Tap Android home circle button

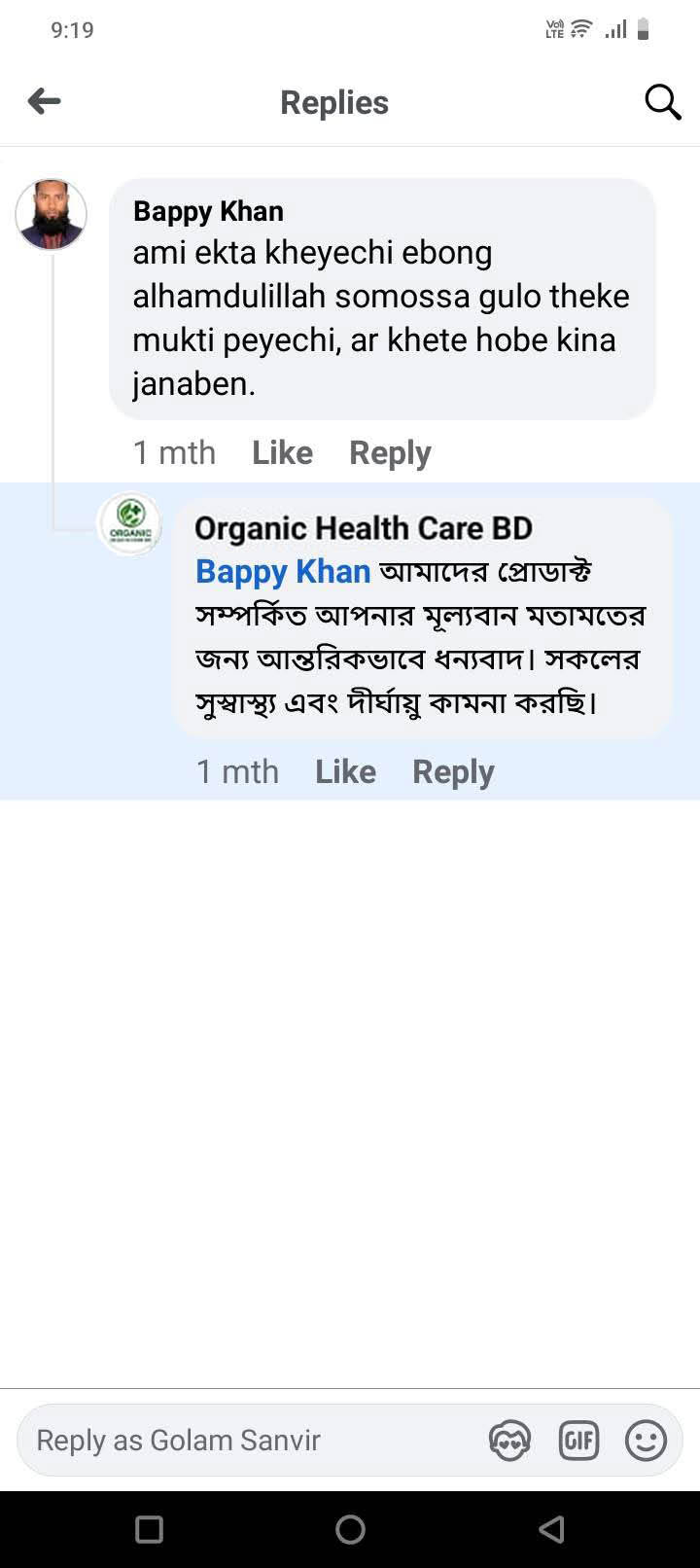(x=350, y=1529)
